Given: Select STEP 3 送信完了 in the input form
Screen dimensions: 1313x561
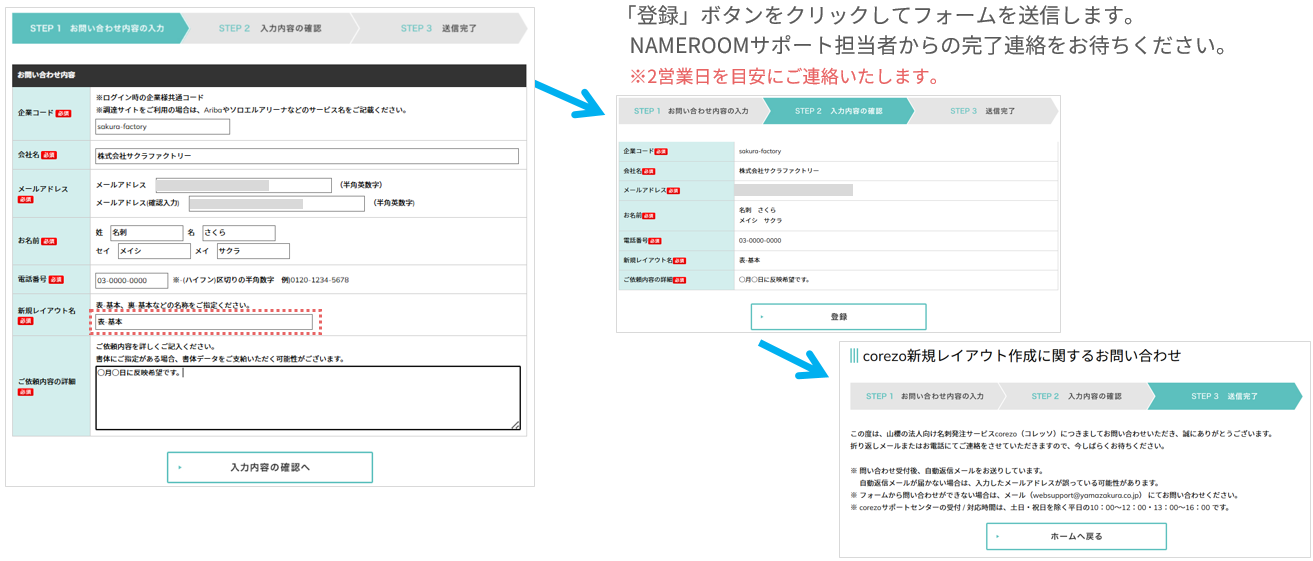Looking at the screenshot, I should [438, 28].
